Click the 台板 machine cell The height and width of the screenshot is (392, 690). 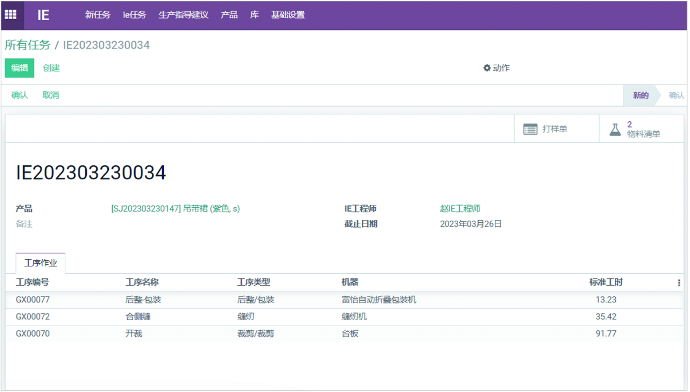click(x=350, y=333)
